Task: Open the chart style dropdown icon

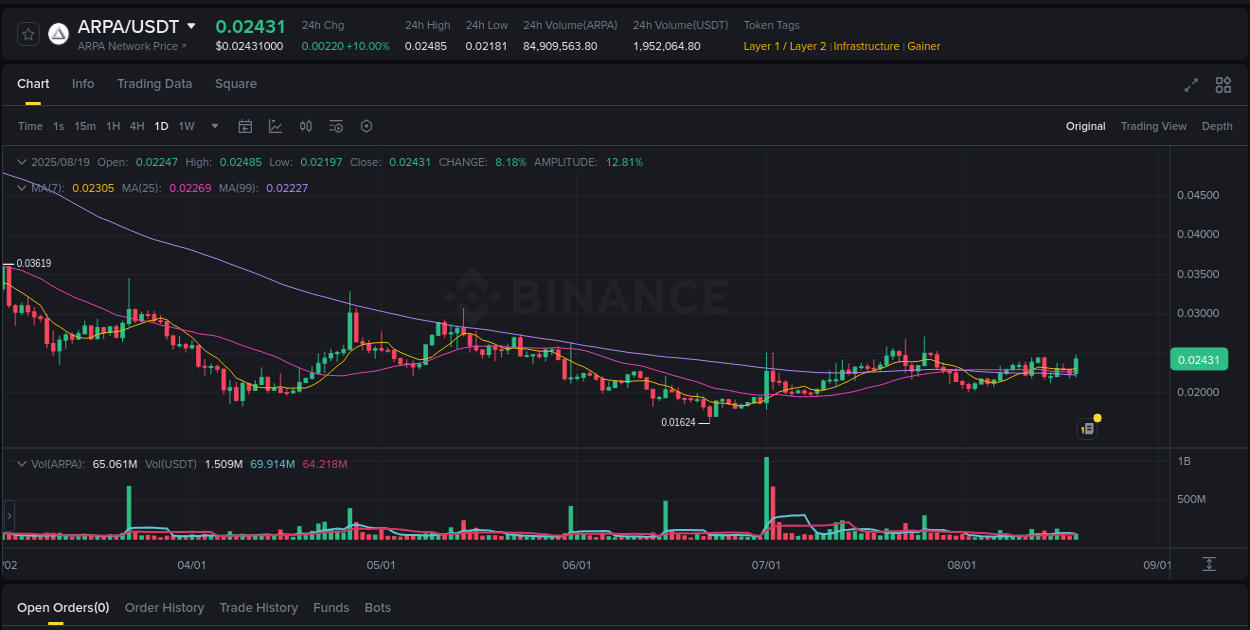Action: (x=274, y=126)
